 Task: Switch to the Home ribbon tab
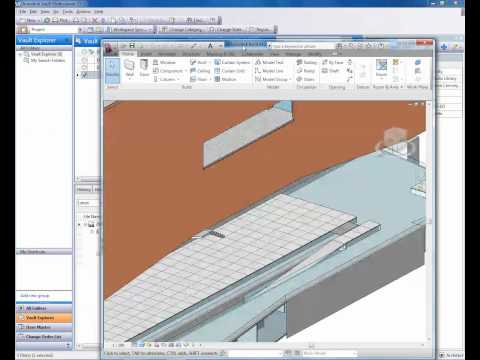click(x=127, y=54)
